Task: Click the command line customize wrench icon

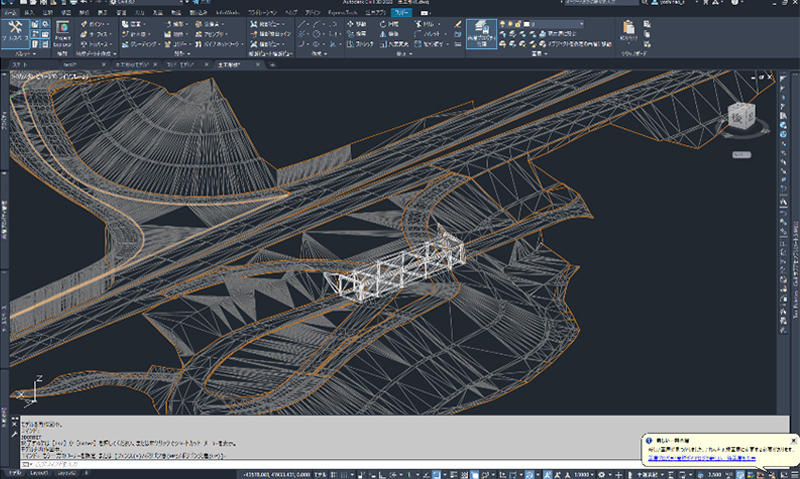Action: coord(14,434)
